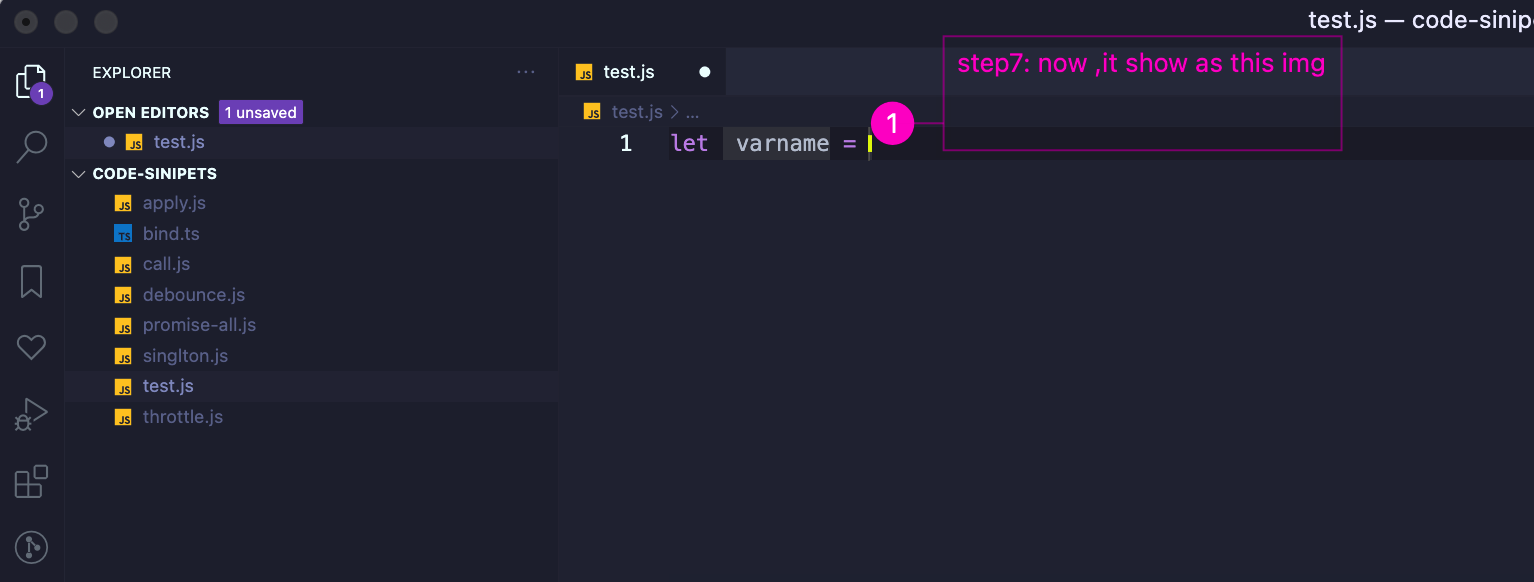Open the Search view
Image resolution: width=1534 pixels, height=582 pixels.
(x=31, y=146)
